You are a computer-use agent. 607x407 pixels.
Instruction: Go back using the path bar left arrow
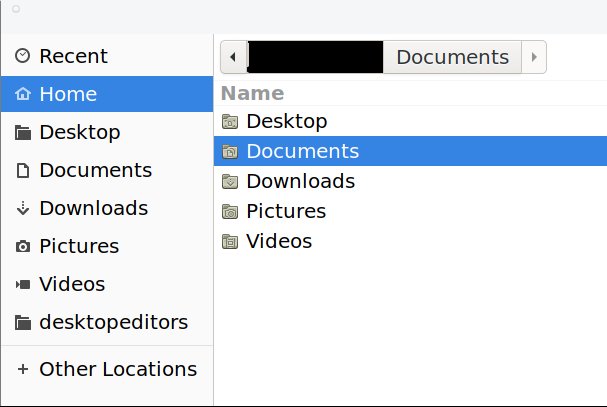click(233, 57)
